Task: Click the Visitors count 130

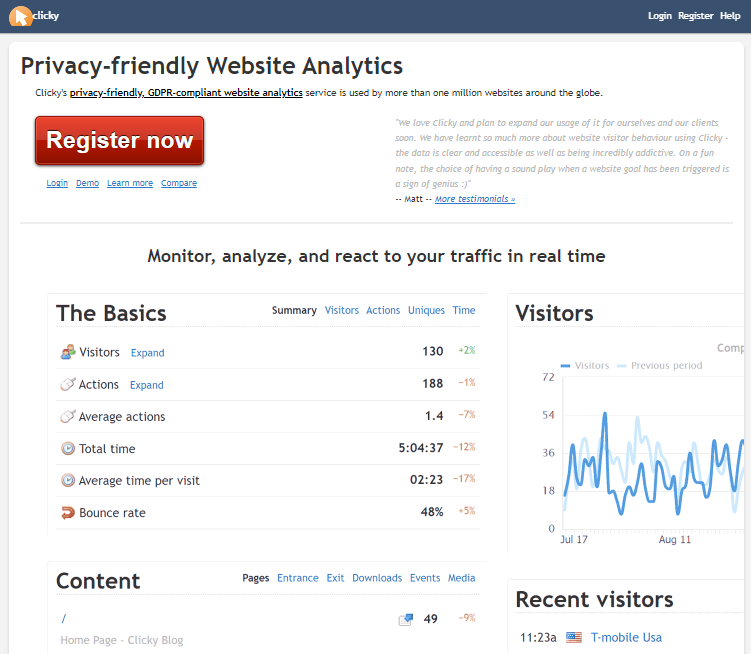Action: [x=432, y=351]
